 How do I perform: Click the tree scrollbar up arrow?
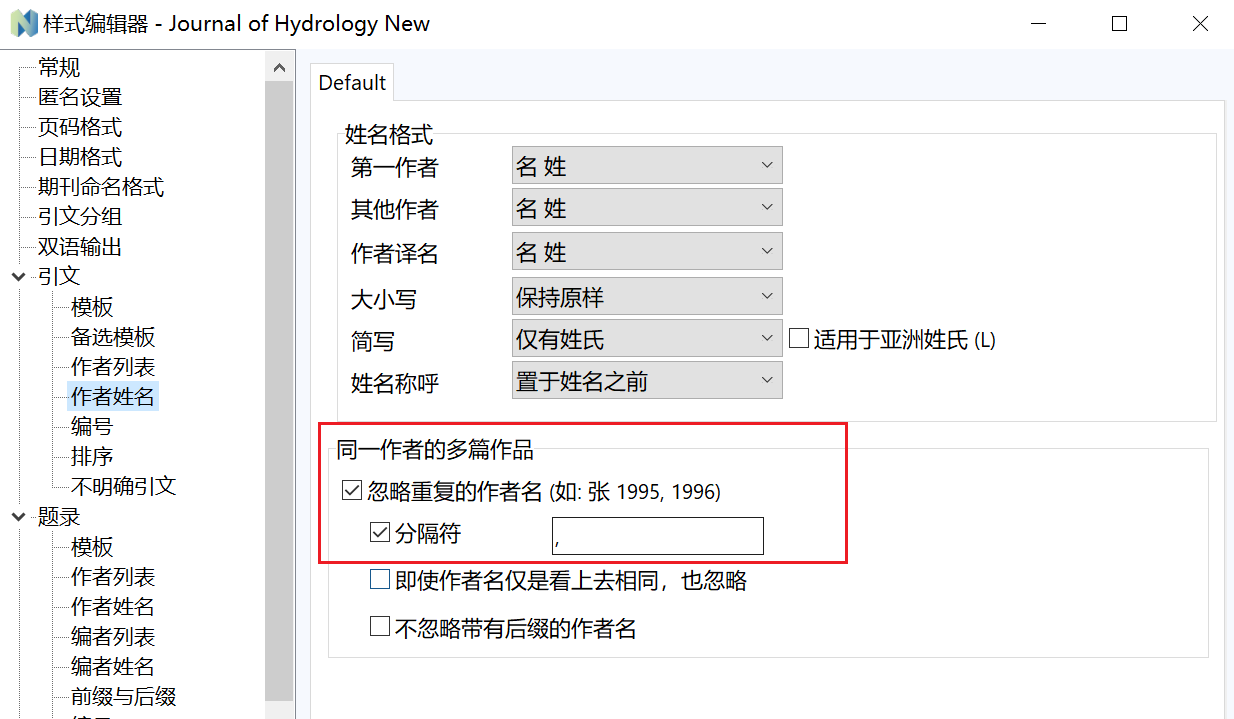point(280,67)
